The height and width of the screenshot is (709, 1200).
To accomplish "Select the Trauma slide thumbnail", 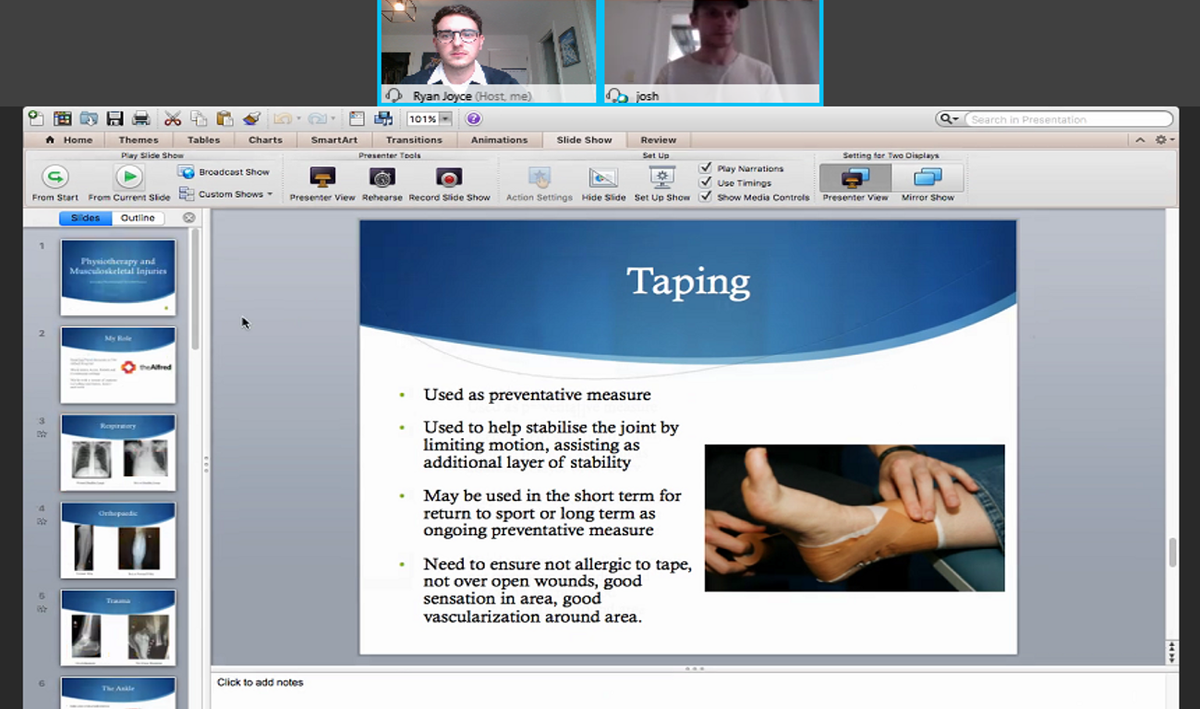I will click(x=118, y=629).
